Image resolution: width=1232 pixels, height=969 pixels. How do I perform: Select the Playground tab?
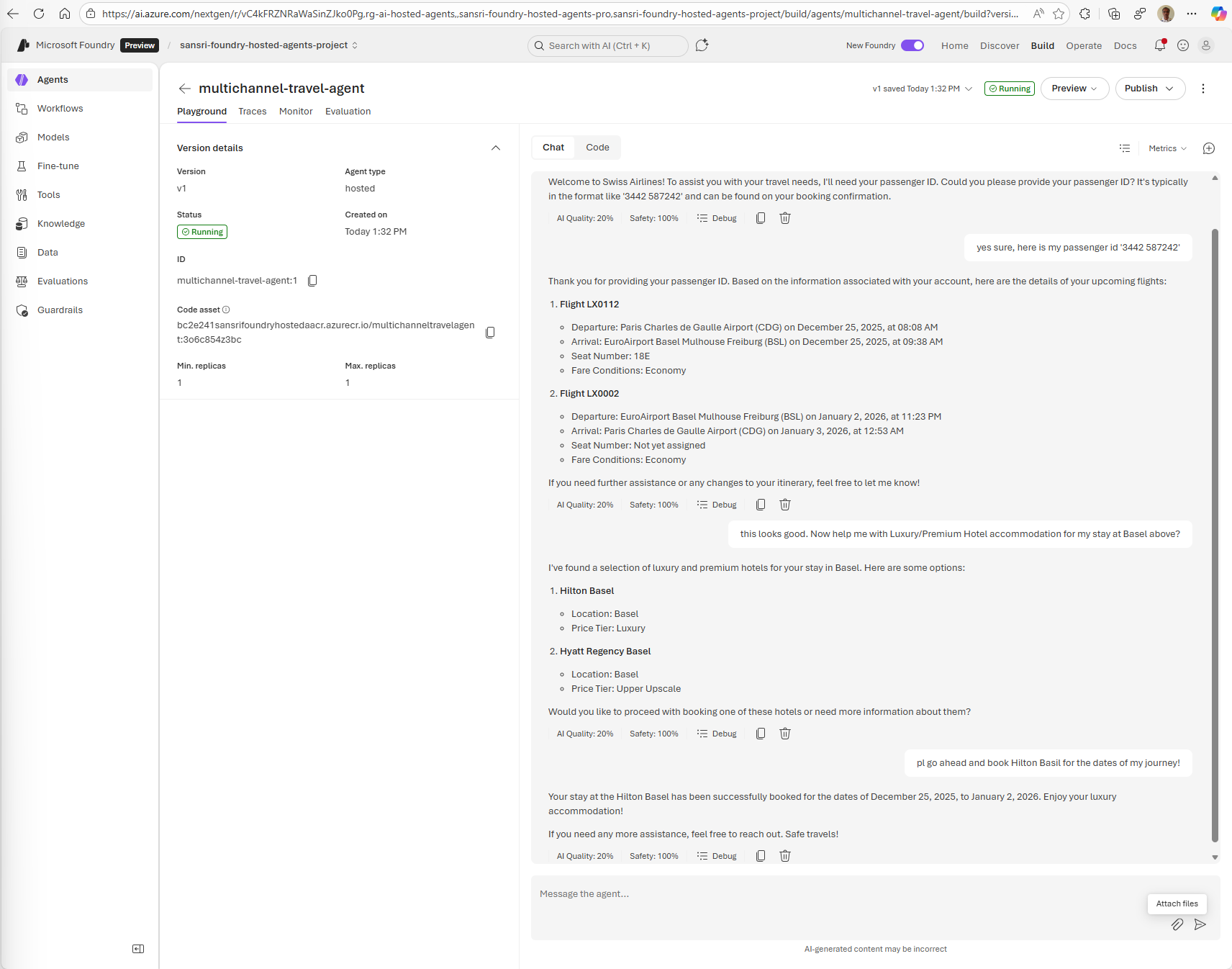pos(201,112)
